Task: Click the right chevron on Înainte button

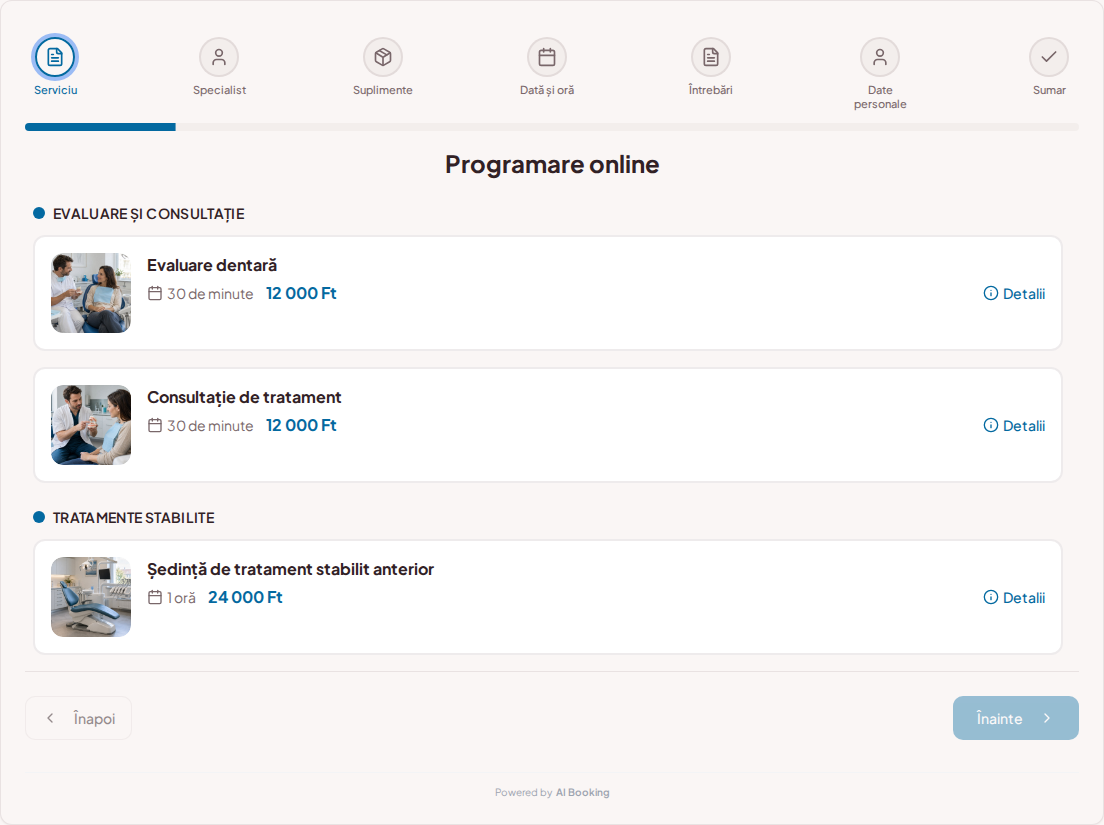Action: (1047, 718)
